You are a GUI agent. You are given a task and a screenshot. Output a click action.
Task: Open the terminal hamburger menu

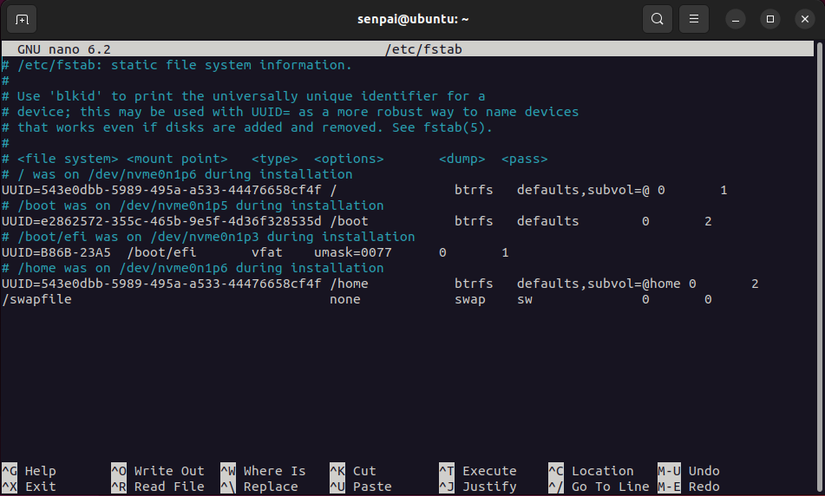pos(694,19)
